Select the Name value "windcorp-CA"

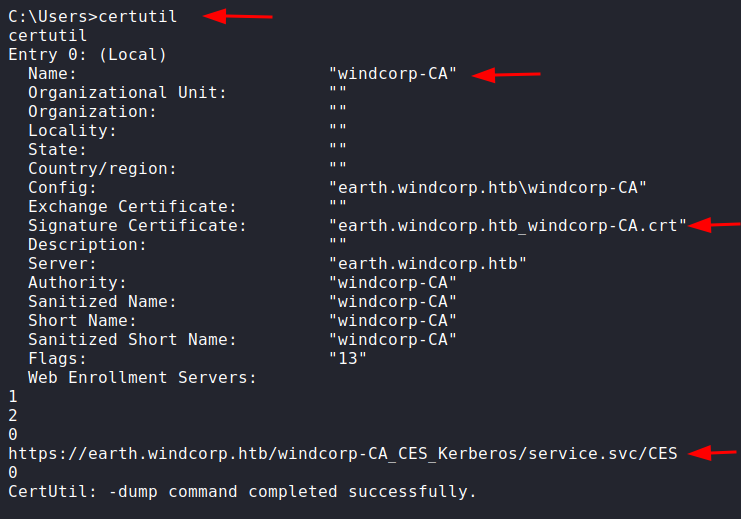coord(393,73)
